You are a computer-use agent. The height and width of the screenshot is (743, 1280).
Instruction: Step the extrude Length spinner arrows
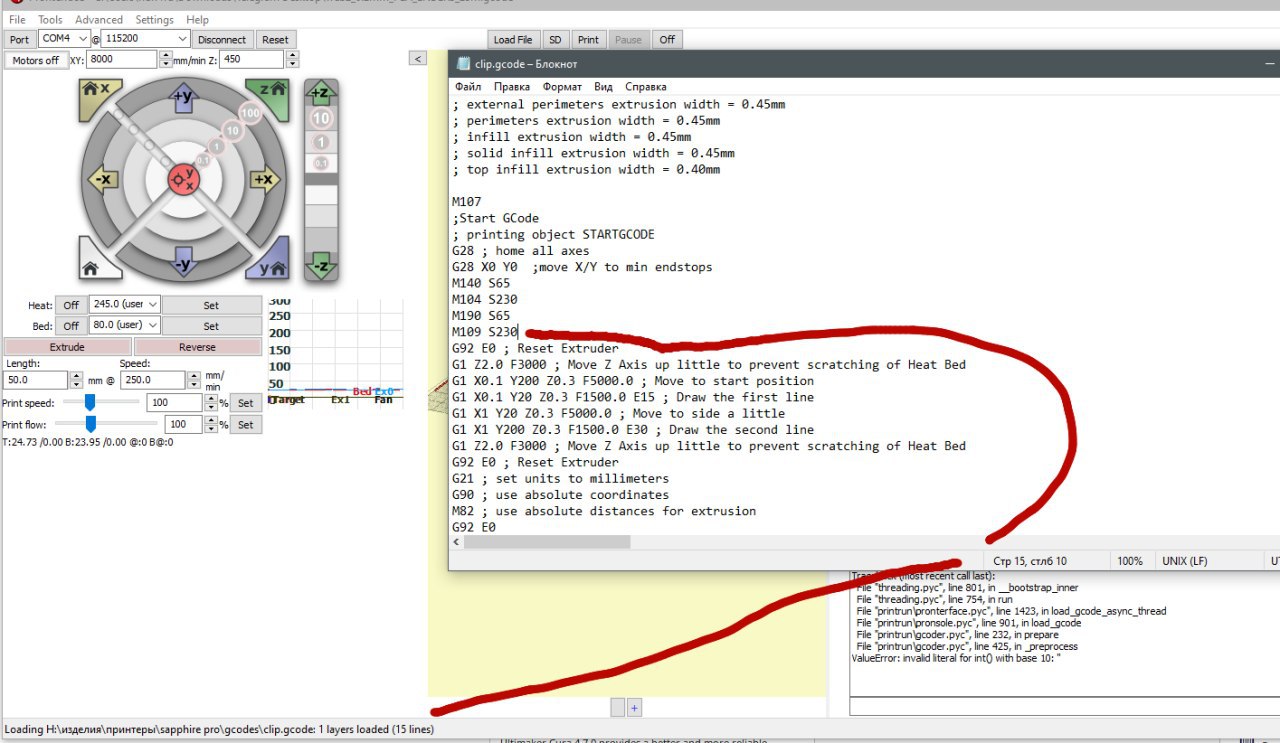76,380
